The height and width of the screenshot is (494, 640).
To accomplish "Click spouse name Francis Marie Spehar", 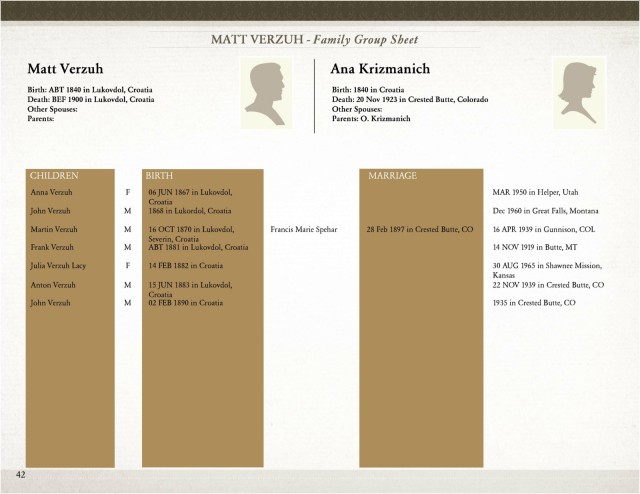I will click(304, 229).
